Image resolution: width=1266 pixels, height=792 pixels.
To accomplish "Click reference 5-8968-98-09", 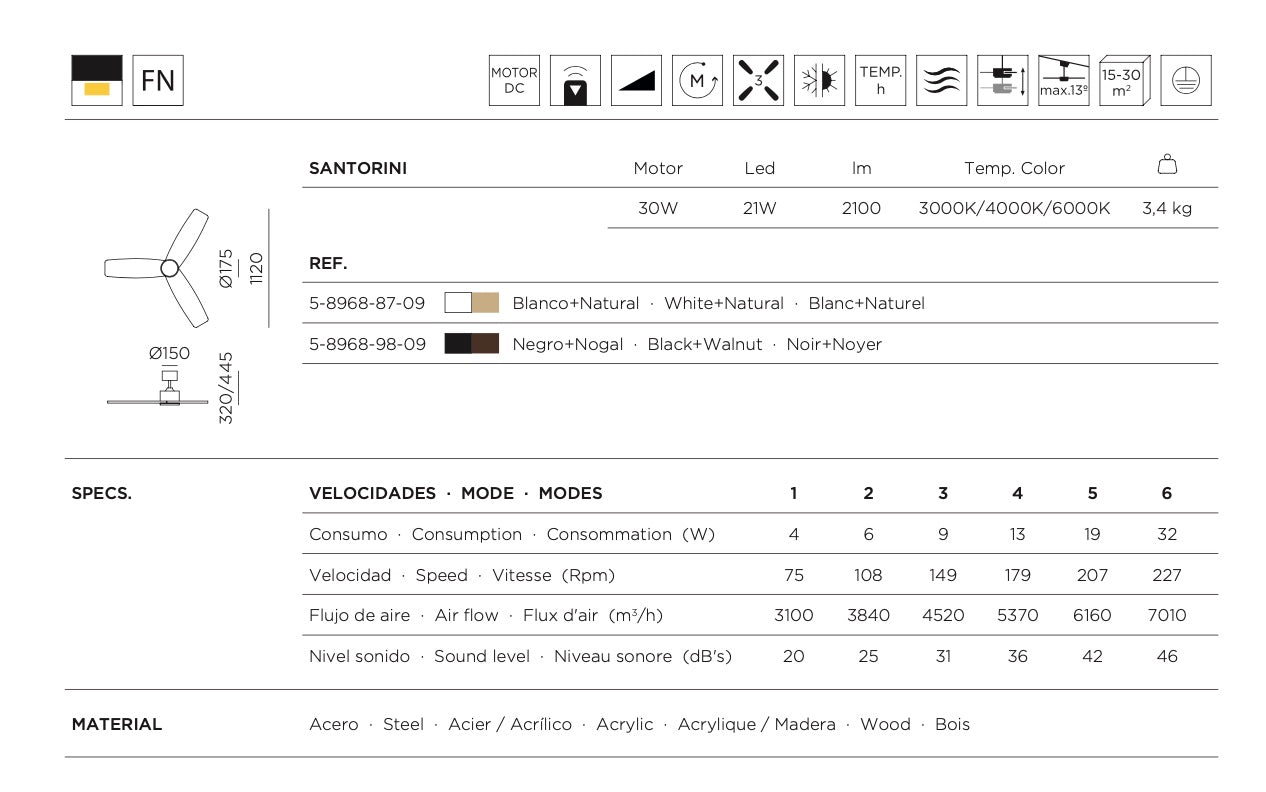I will (367, 344).
